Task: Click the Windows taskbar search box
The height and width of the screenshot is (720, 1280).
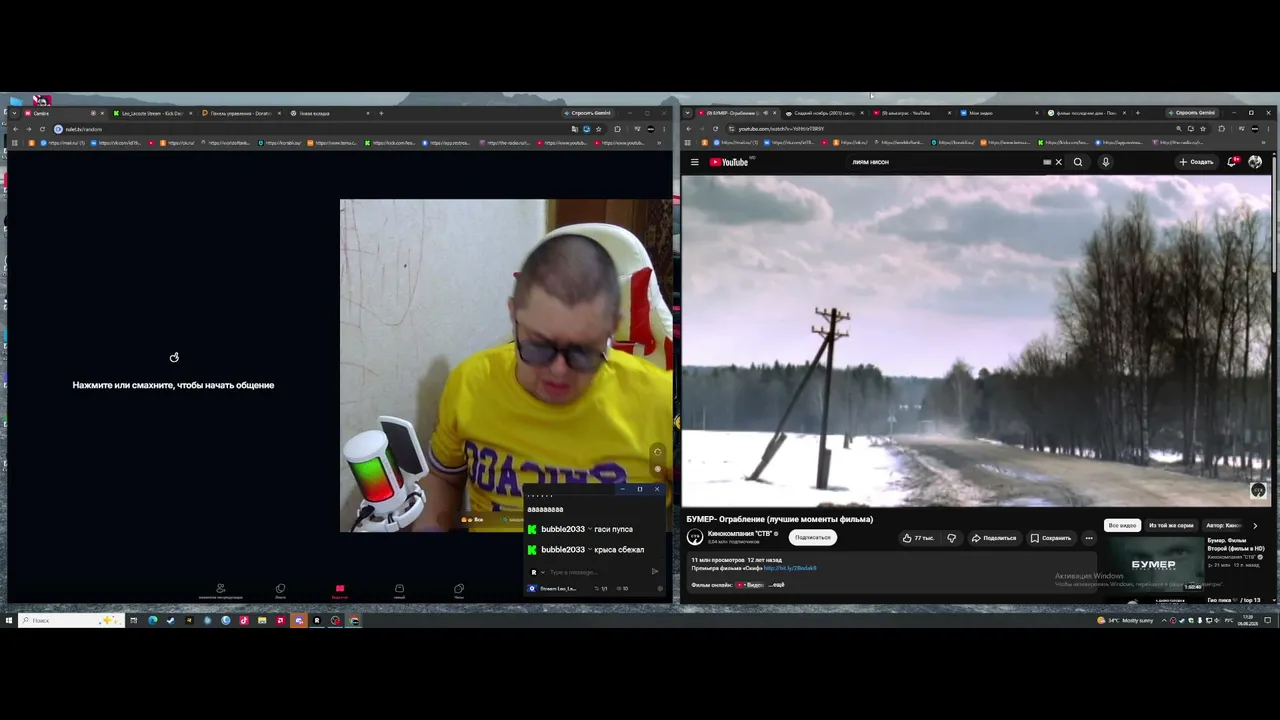Action: pyautogui.click(x=72, y=620)
